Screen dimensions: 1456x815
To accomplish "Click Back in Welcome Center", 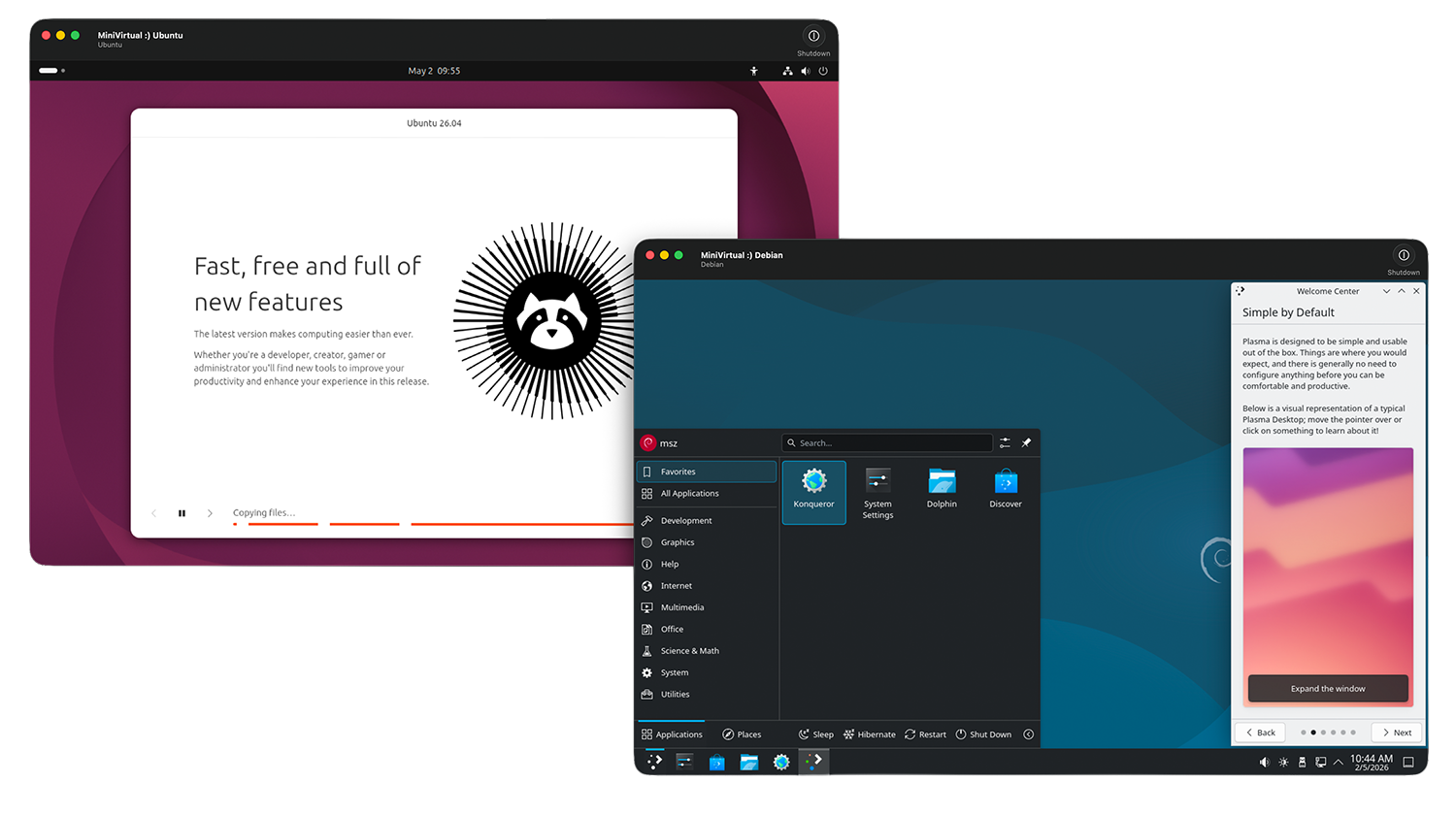I will pos(1260,733).
